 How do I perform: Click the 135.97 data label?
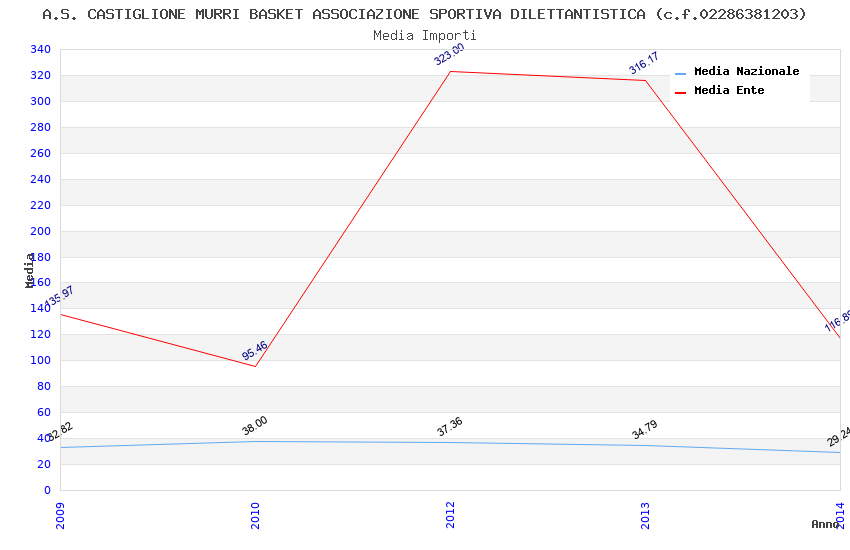click(x=59, y=296)
